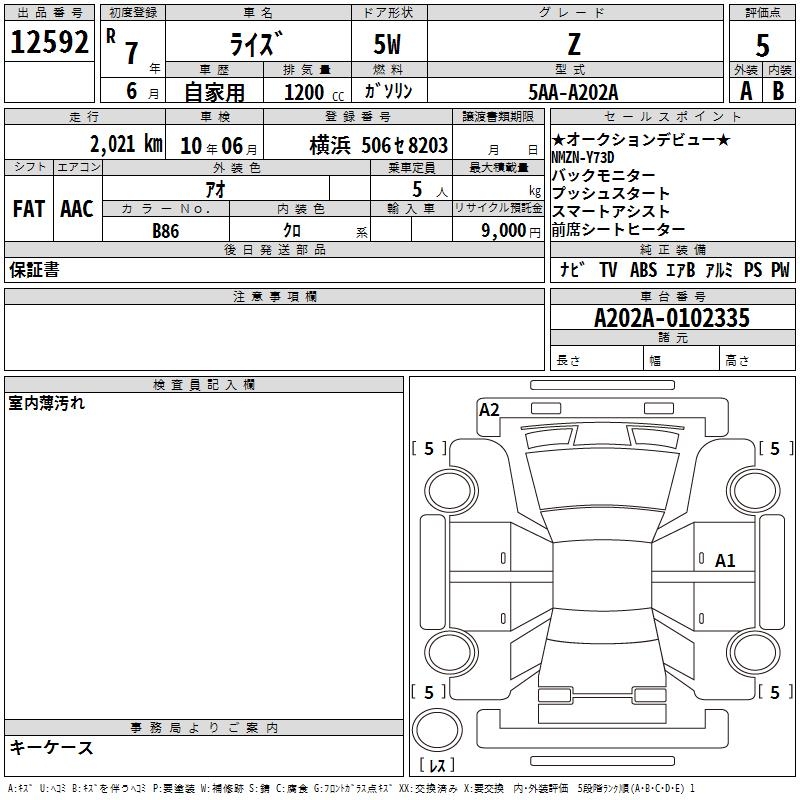
Task: Select the color number B86
Action: point(166,231)
